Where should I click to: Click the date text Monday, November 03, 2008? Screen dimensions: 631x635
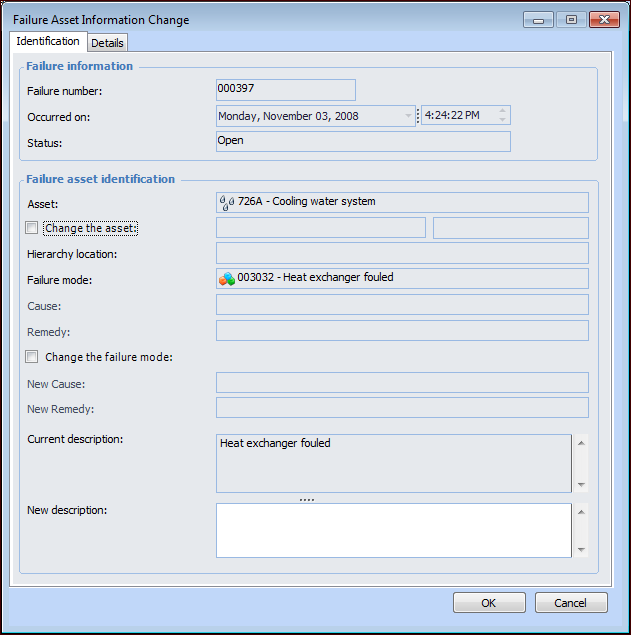288,116
